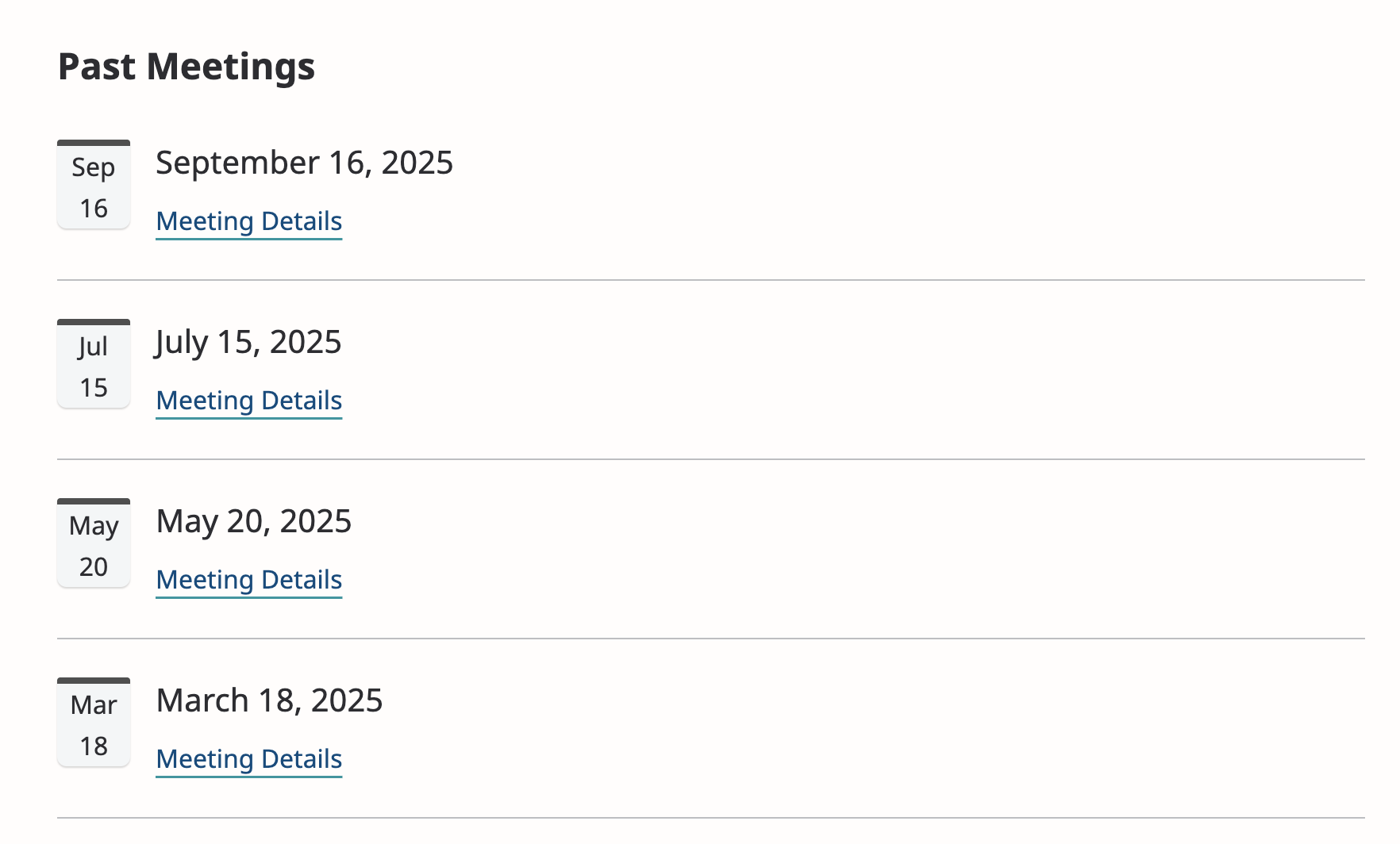Click the July 15, 2025 date heading
This screenshot has width=1400, height=844.
coord(248,342)
